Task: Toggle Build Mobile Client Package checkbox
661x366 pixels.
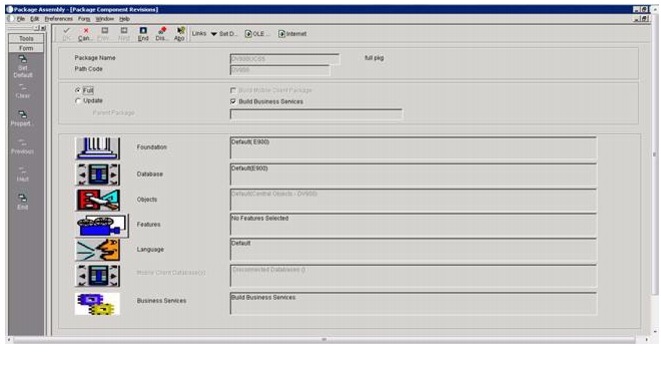Action: coord(233,90)
